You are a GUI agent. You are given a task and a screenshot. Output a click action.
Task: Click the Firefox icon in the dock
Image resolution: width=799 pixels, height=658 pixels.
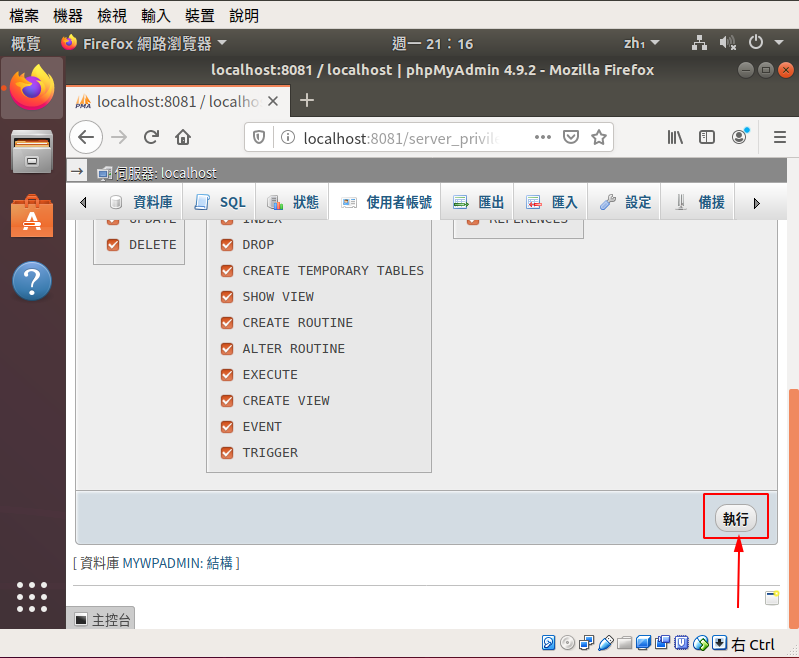pyautogui.click(x=32, y=88)
